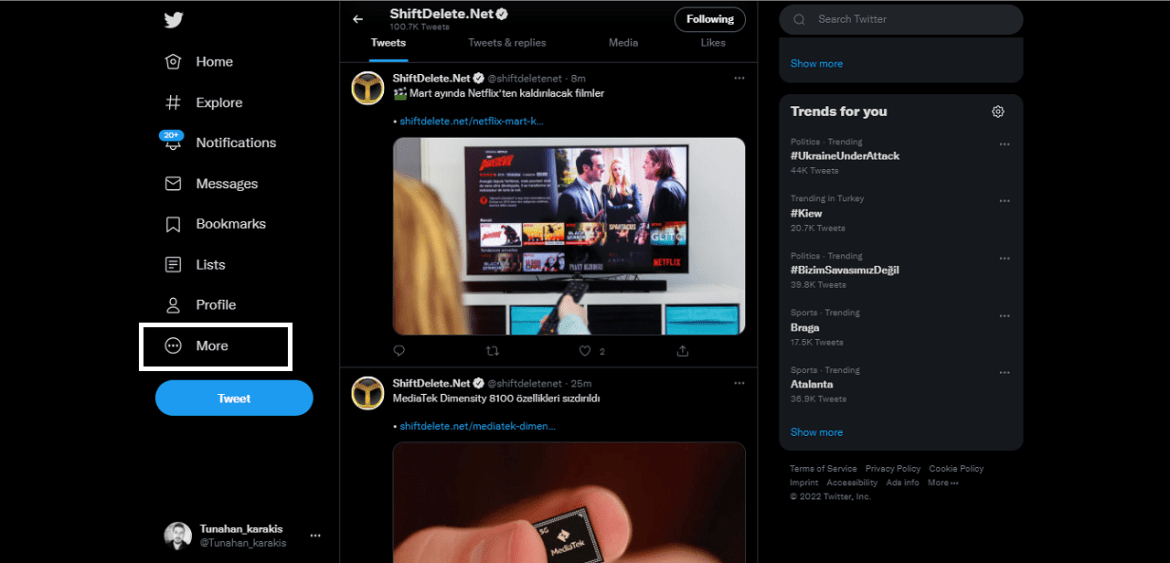Switch to the Likes tab
The image size is (1170, 563).
tap(713, 43)
